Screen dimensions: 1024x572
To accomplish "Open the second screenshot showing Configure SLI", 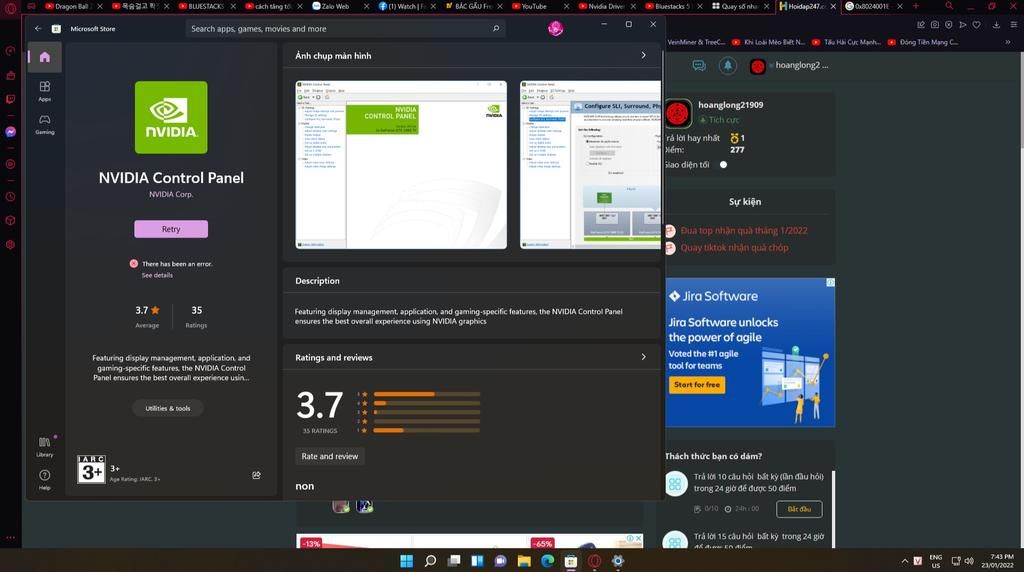I will click(x=590, y=165).
